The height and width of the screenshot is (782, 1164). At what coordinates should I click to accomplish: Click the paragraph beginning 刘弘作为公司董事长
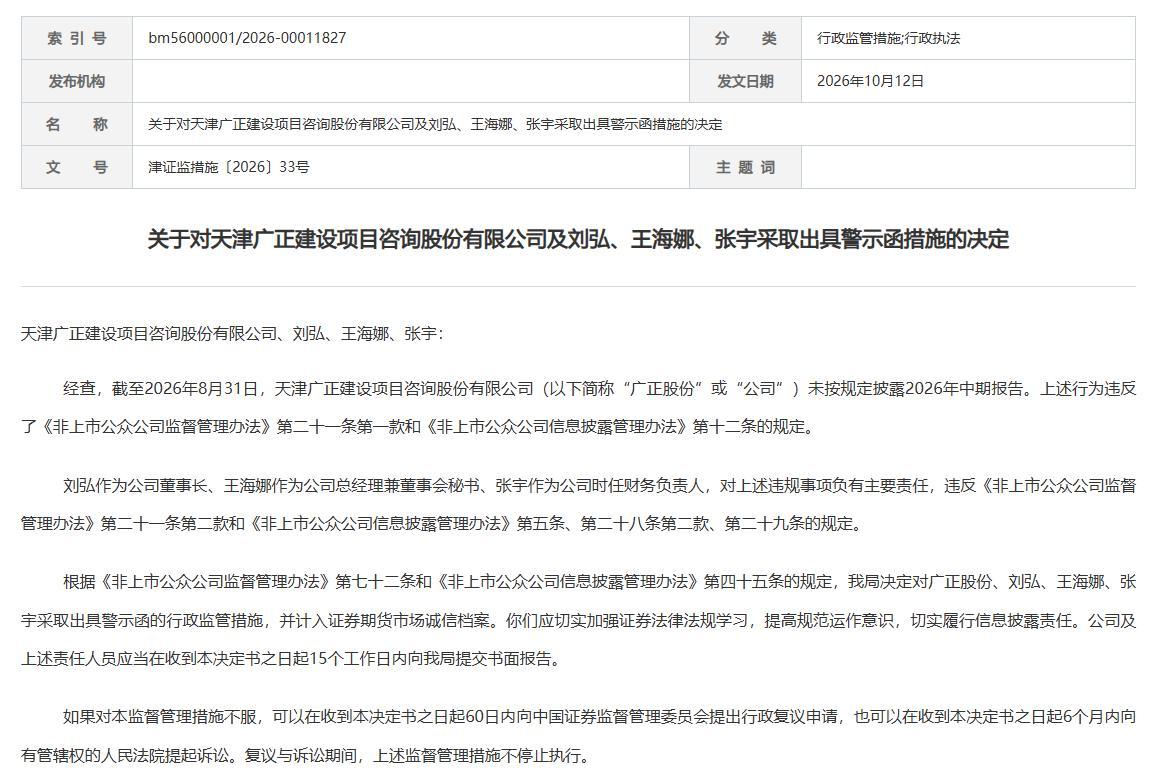pyautogui.click(x=578, y=504)
